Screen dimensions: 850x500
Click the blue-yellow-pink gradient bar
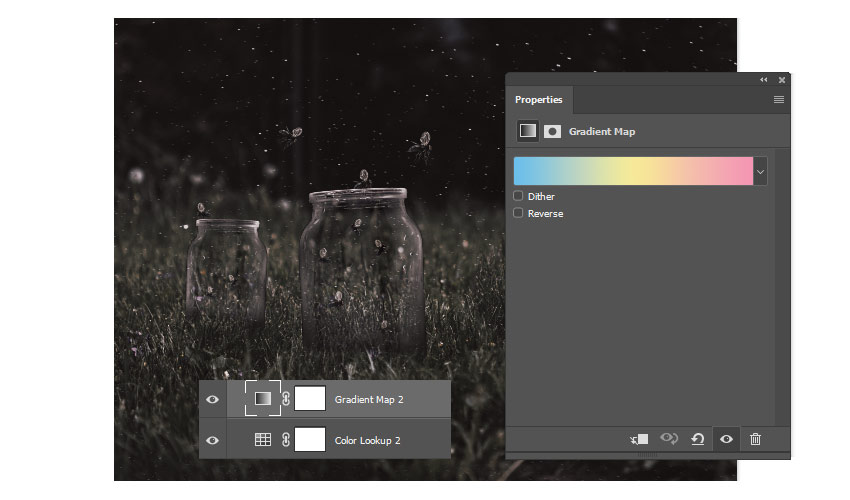[x=633, y=171]
